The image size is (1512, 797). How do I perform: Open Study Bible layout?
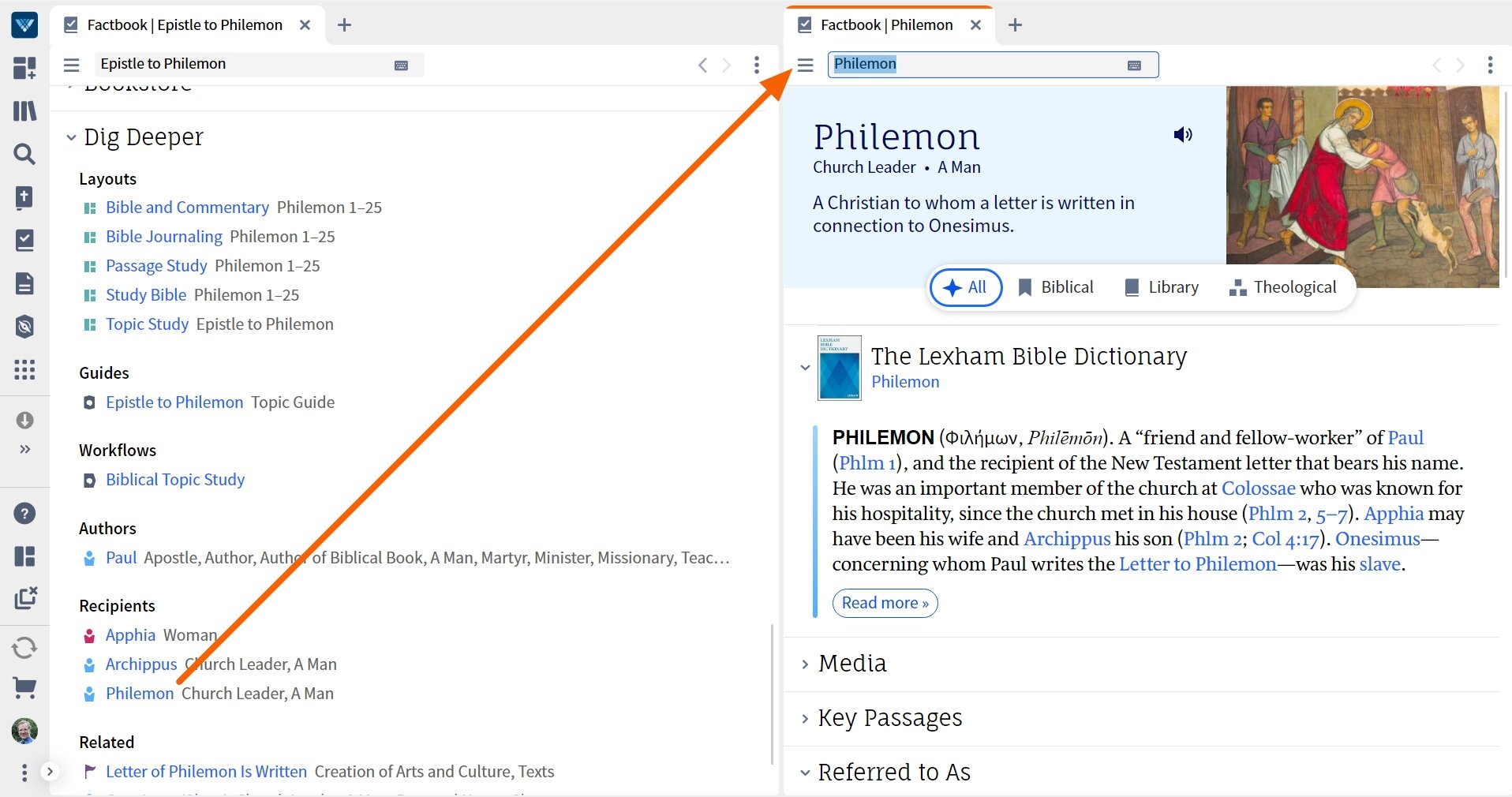[x=146, y=295]
